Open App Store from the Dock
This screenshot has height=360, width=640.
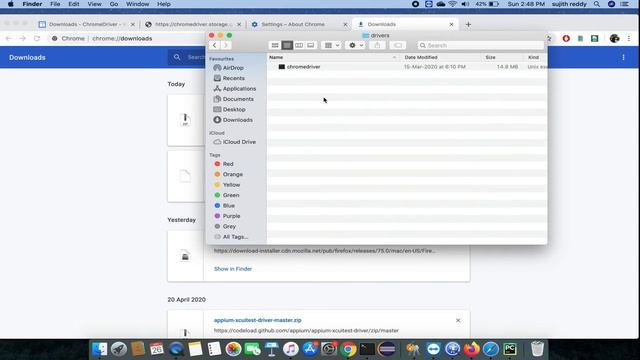[x=310, y=349]
